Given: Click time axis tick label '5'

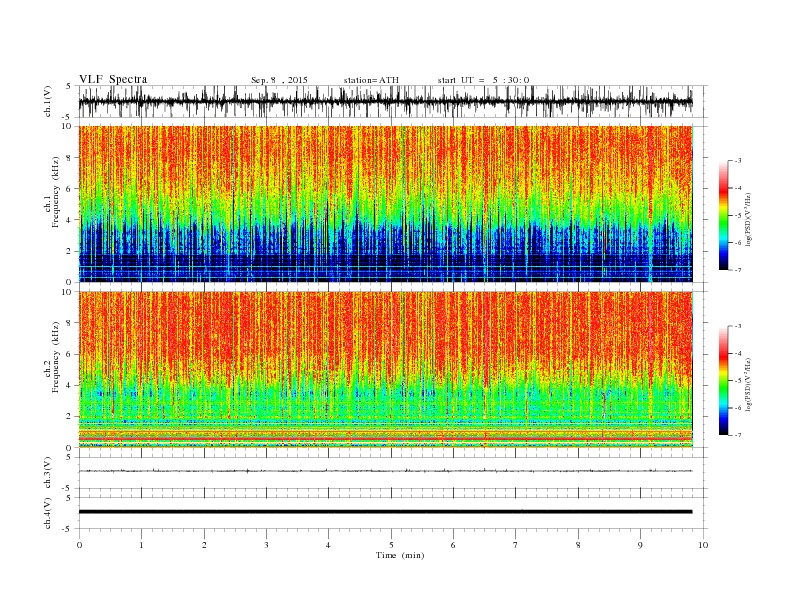Looking at the screenshot, I should (391, 545).
